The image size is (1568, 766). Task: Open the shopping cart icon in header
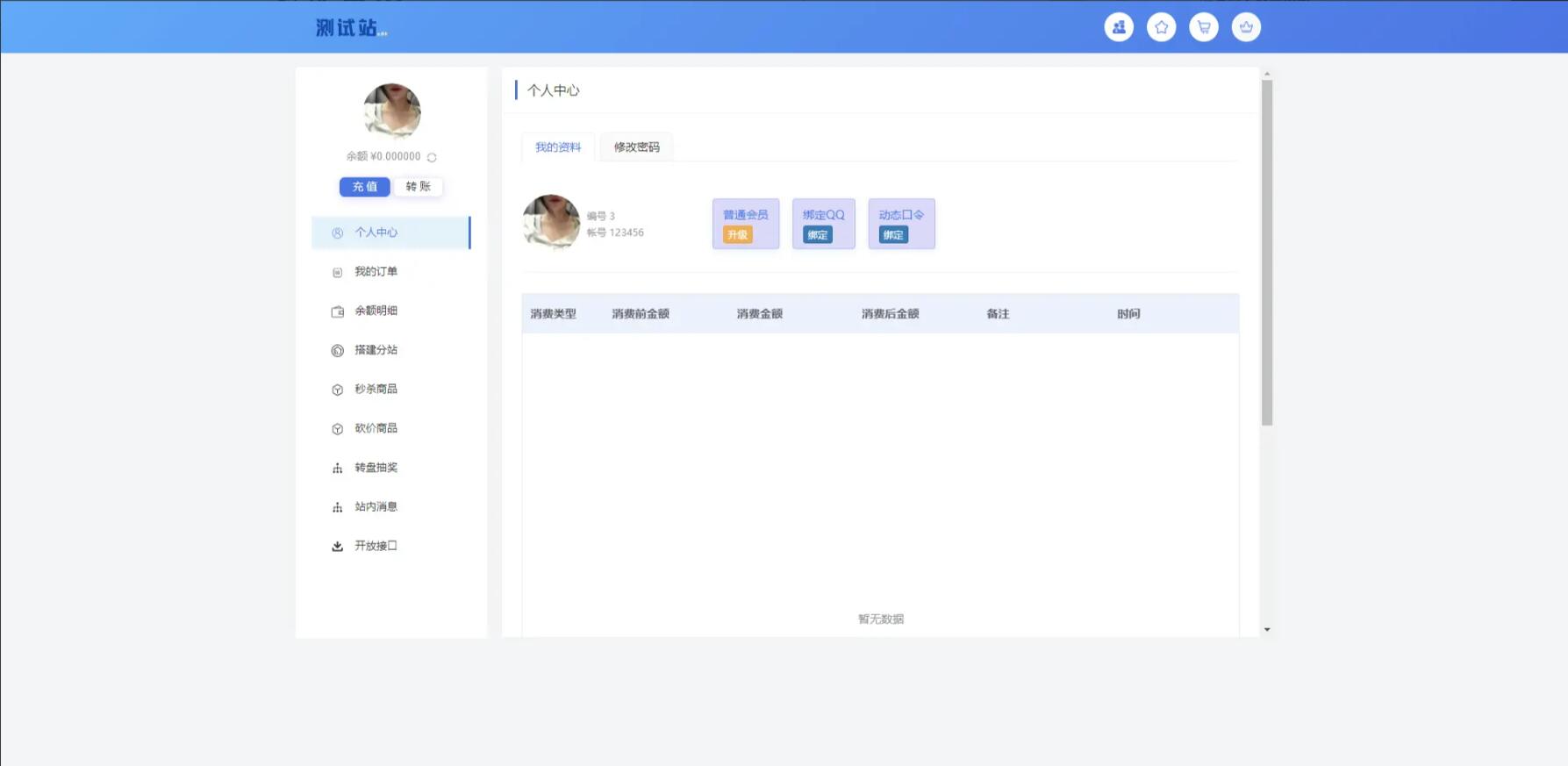(x=1203, y=27)
